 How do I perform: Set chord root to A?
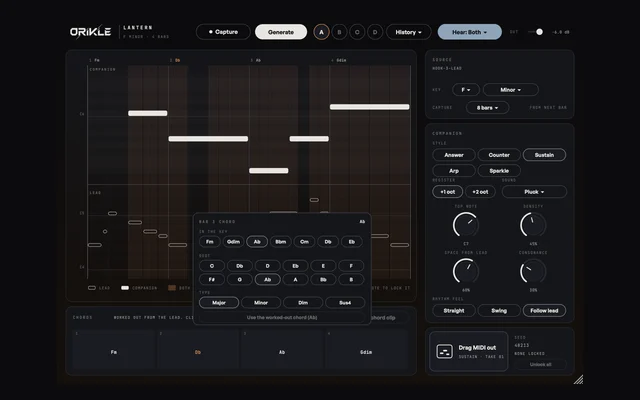coord(296,280)
